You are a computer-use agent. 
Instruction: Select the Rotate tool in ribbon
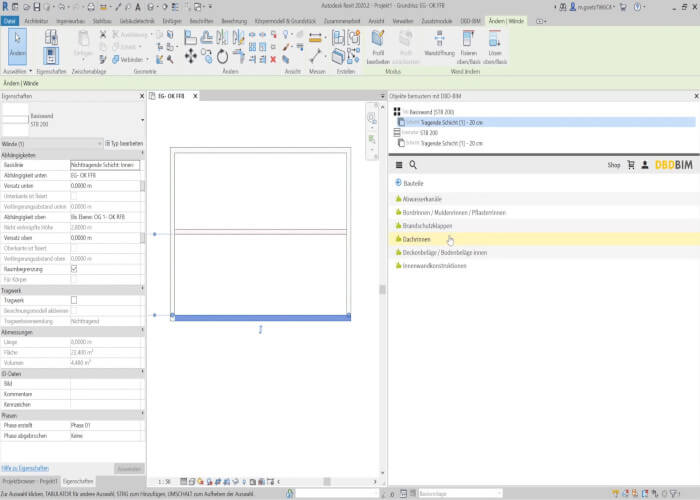click(x=222, y=57)
